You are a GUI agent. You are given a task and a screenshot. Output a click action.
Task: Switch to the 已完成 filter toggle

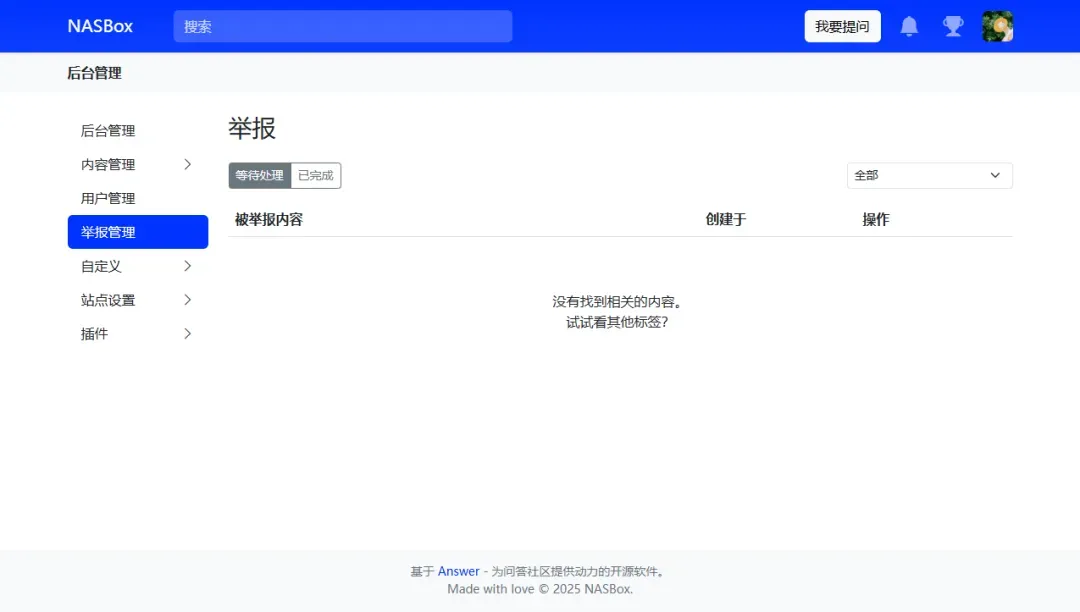tap(316, 176)
